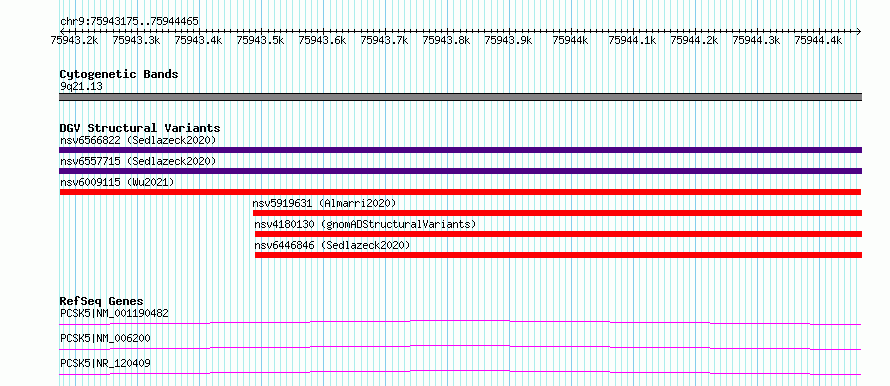Screen dimensions: 890x386
Task: Open transcript PCSK5|NM_001190482 label
Action: 114,313
